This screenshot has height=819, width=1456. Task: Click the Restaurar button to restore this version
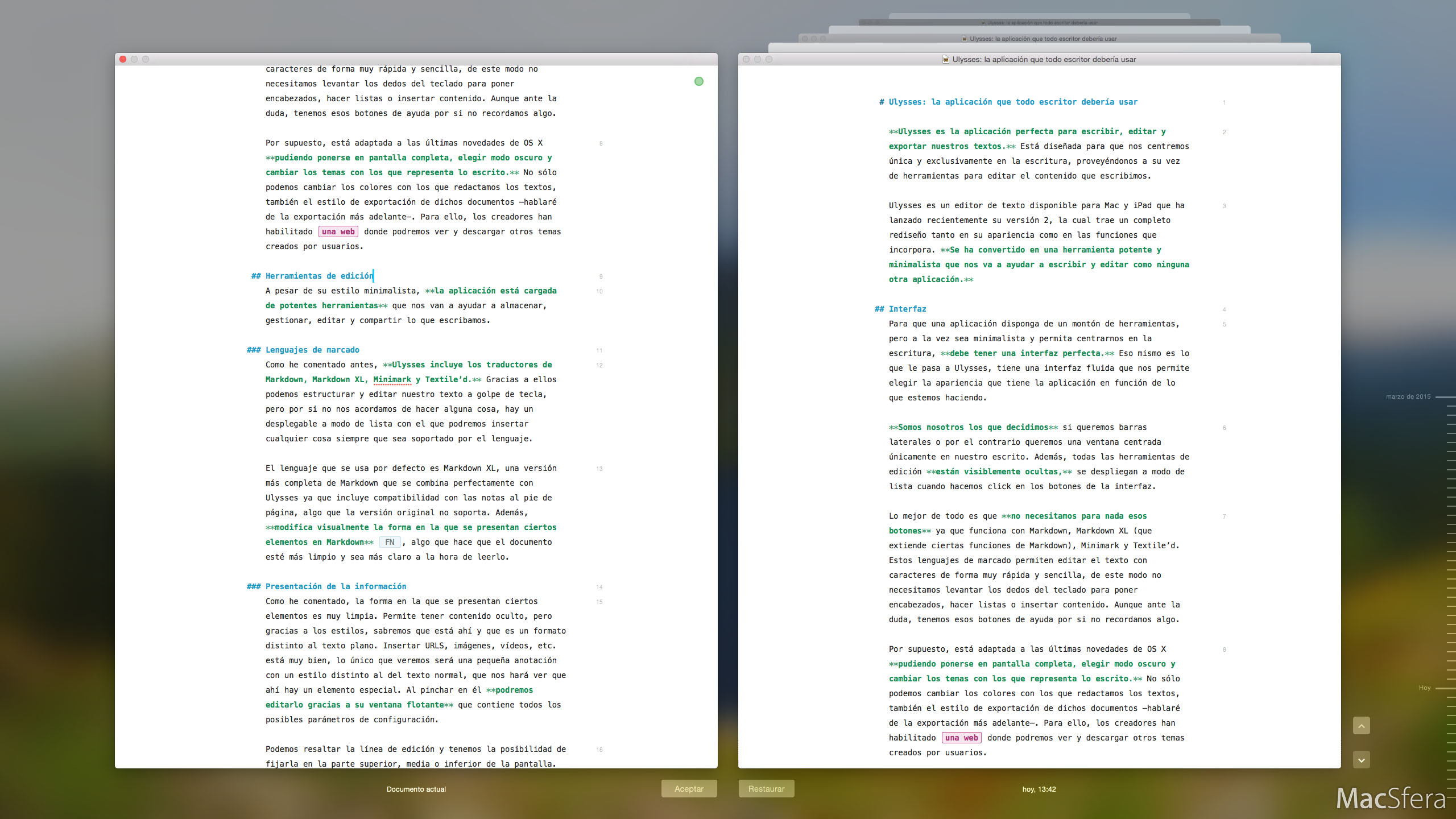(x=766, y=788)
